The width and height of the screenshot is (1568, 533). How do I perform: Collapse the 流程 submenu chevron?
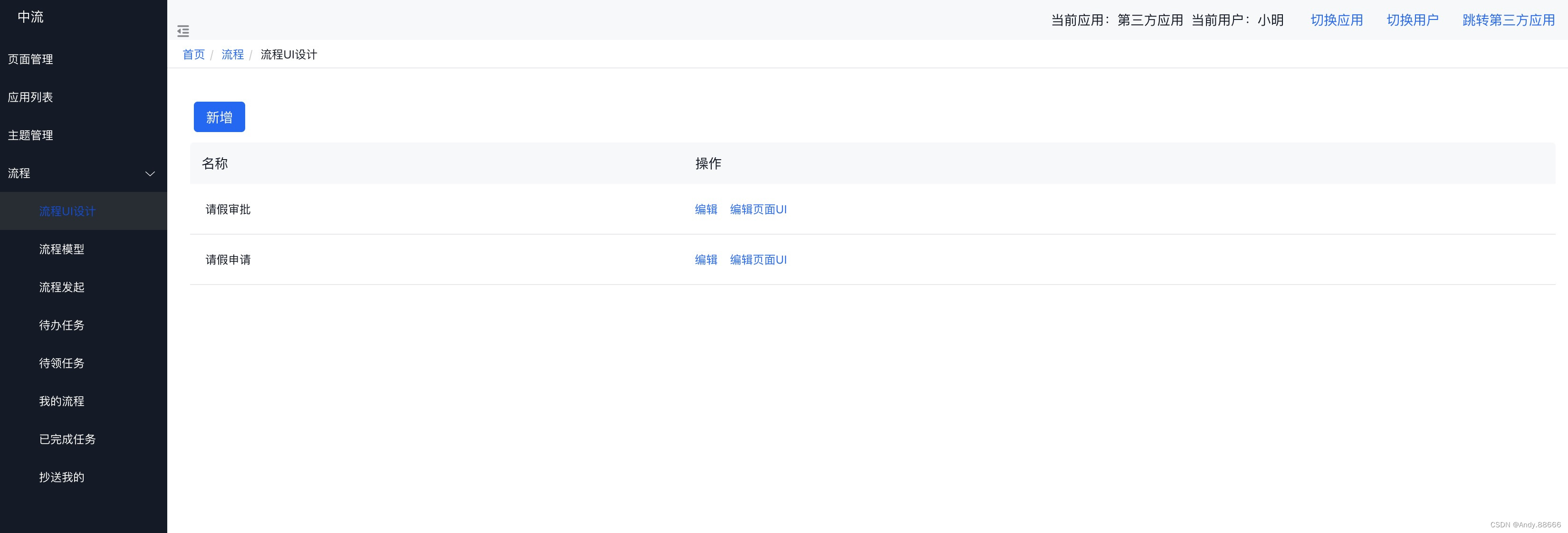tap(150, 174)
